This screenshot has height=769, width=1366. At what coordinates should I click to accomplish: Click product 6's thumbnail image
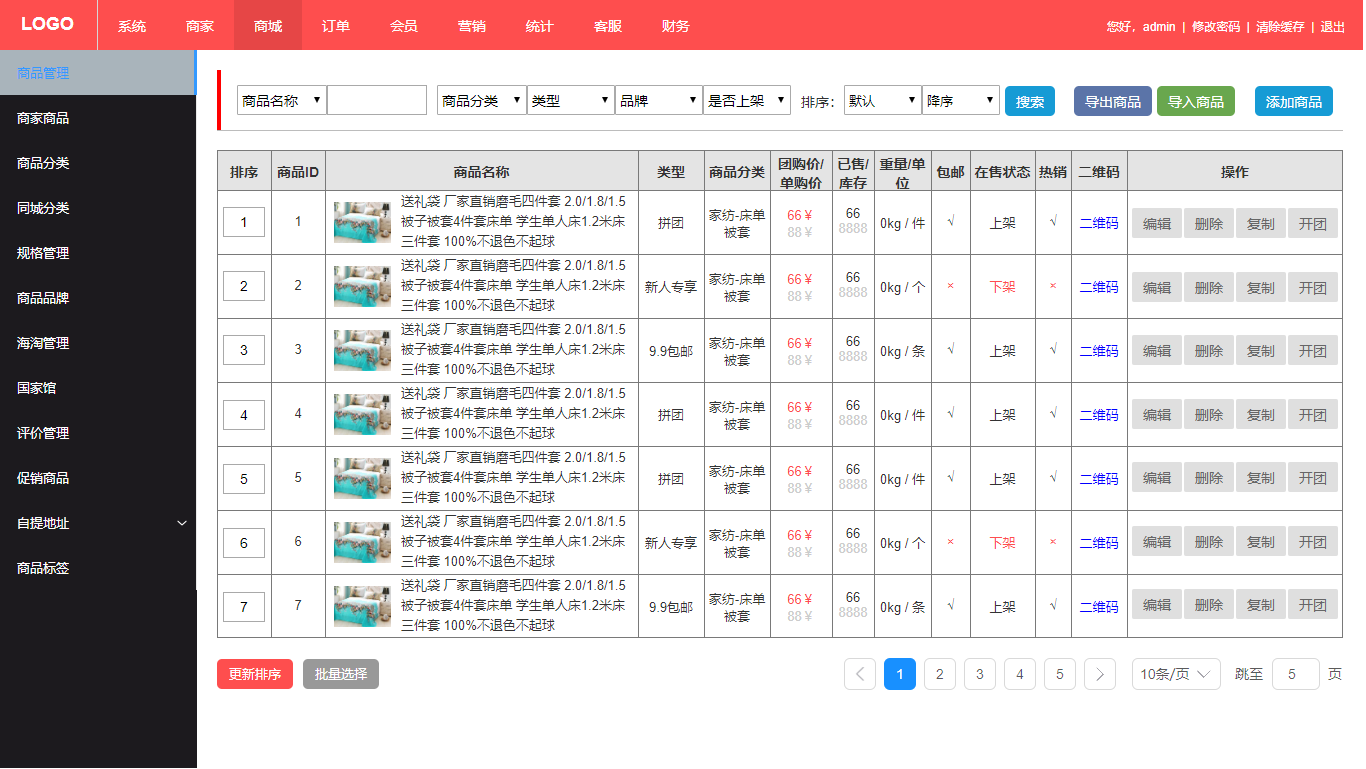click(x=362, y=543)
